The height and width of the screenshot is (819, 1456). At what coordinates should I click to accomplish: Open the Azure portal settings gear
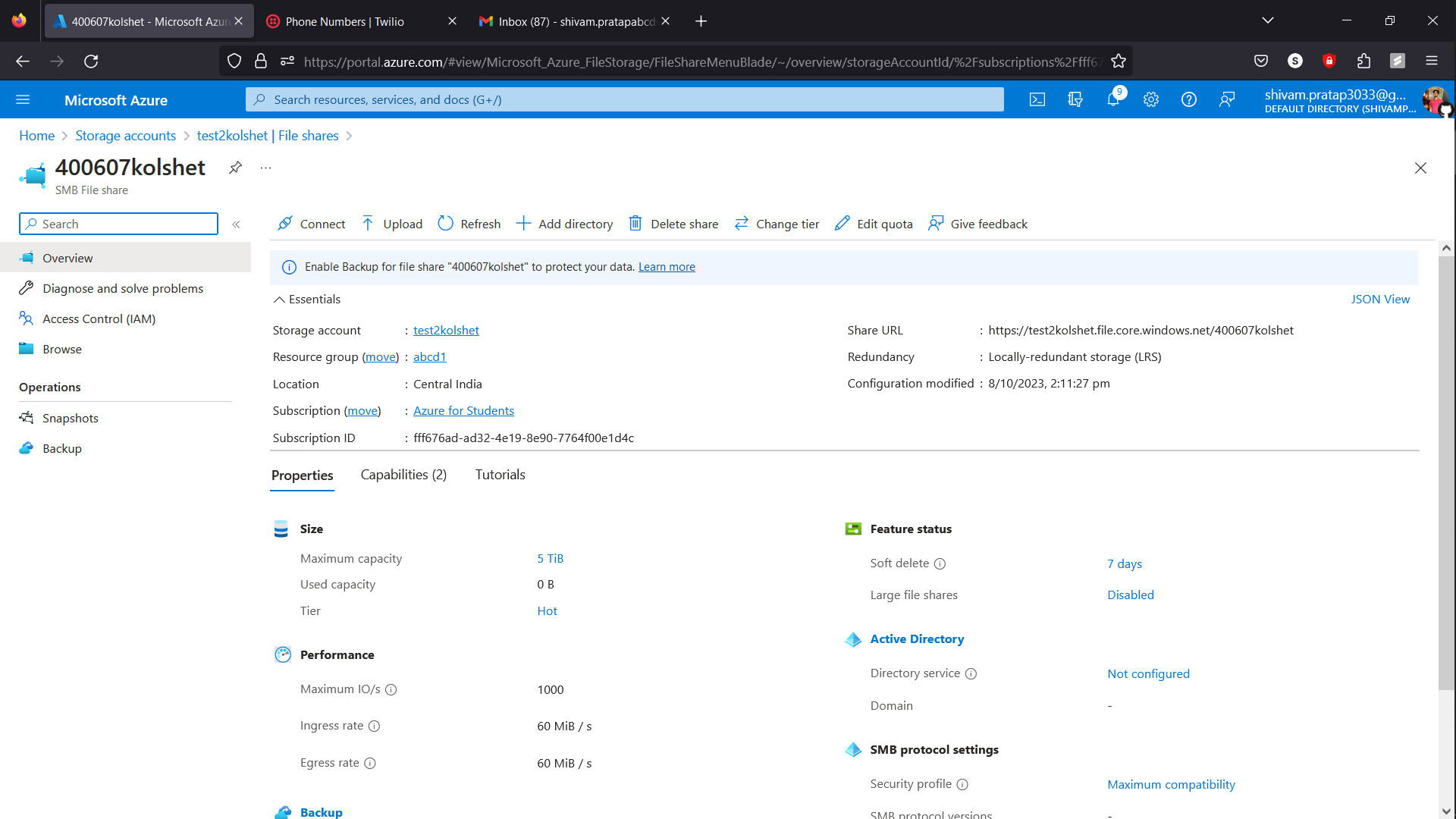(1151, 99)
